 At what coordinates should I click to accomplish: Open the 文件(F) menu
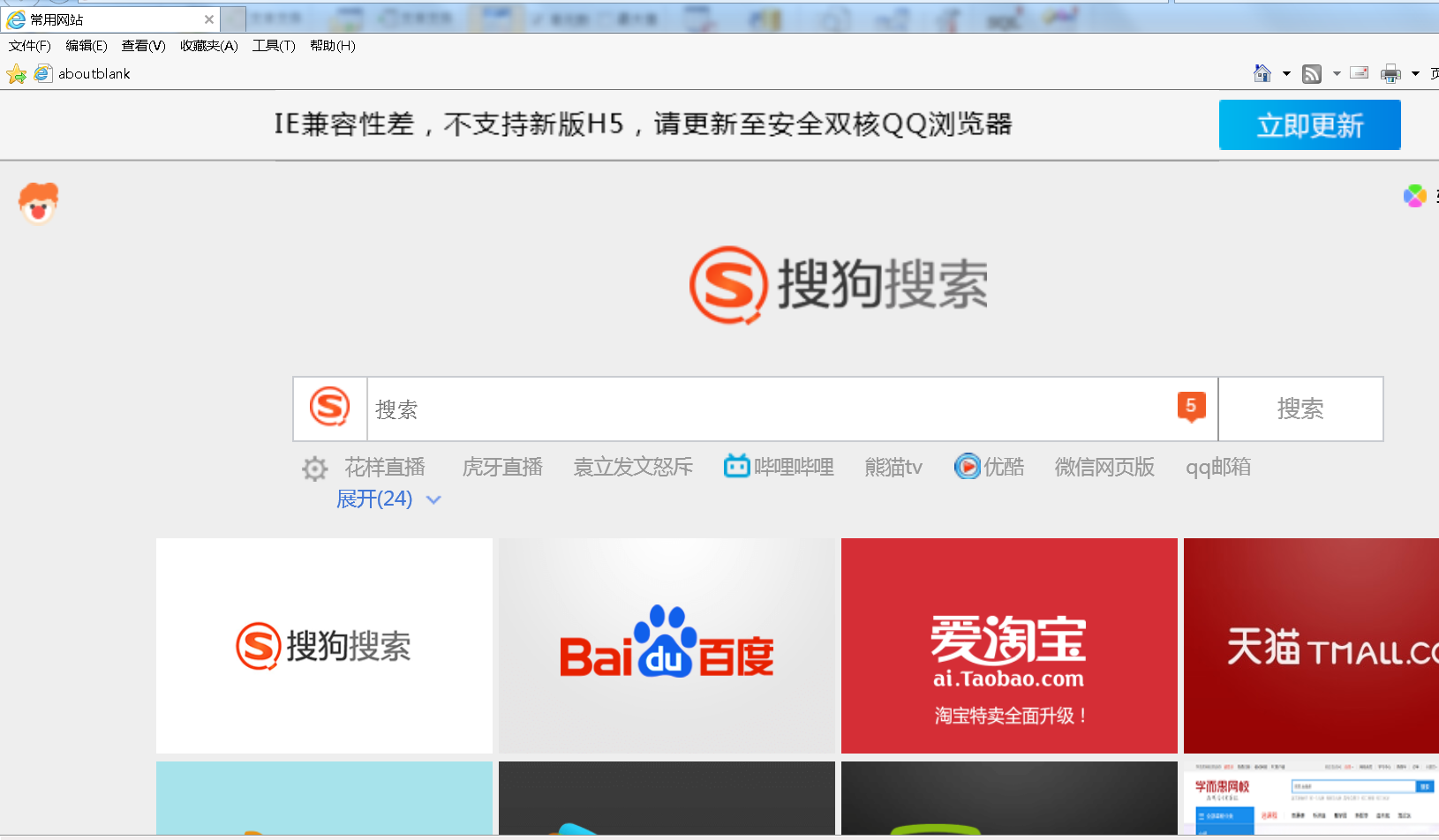click(30, 46)
